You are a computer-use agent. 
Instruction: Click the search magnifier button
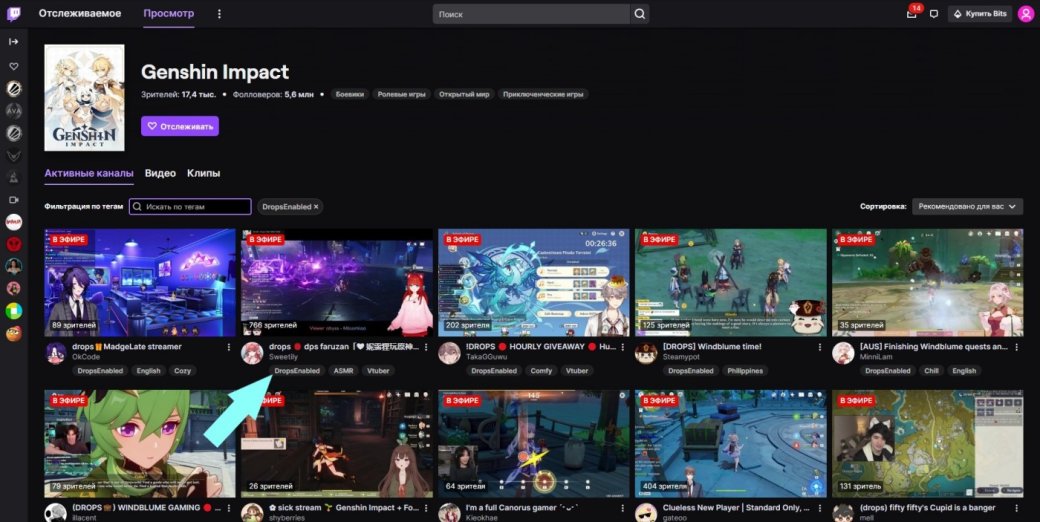[x=639, y=14]
